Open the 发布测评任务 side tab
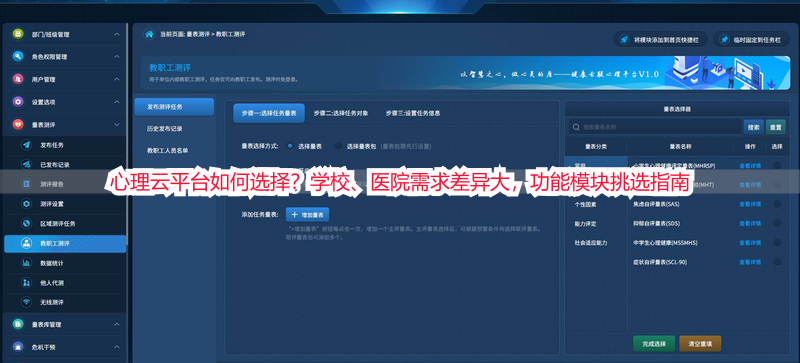 click(x=174, y=107)
